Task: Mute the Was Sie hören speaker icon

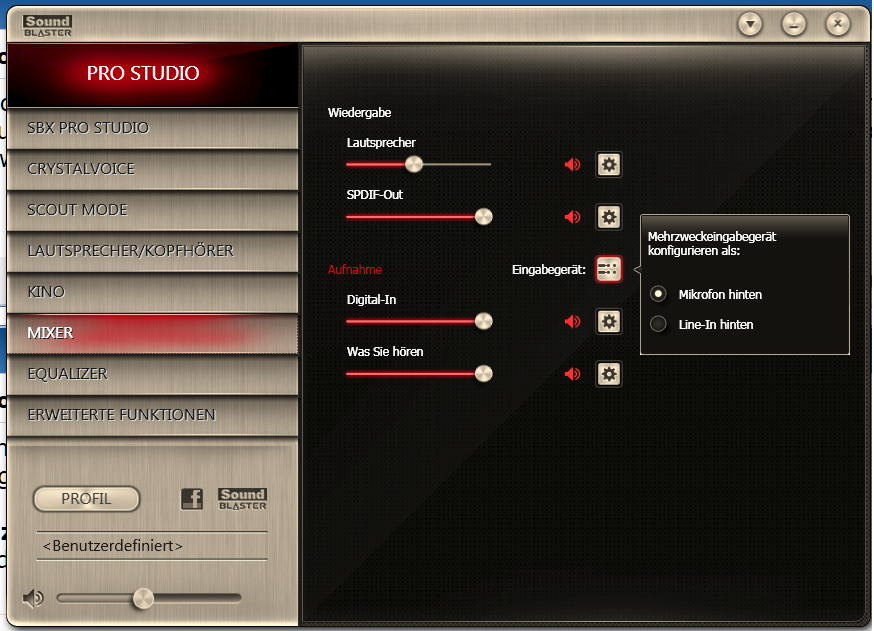Action: 572,374
